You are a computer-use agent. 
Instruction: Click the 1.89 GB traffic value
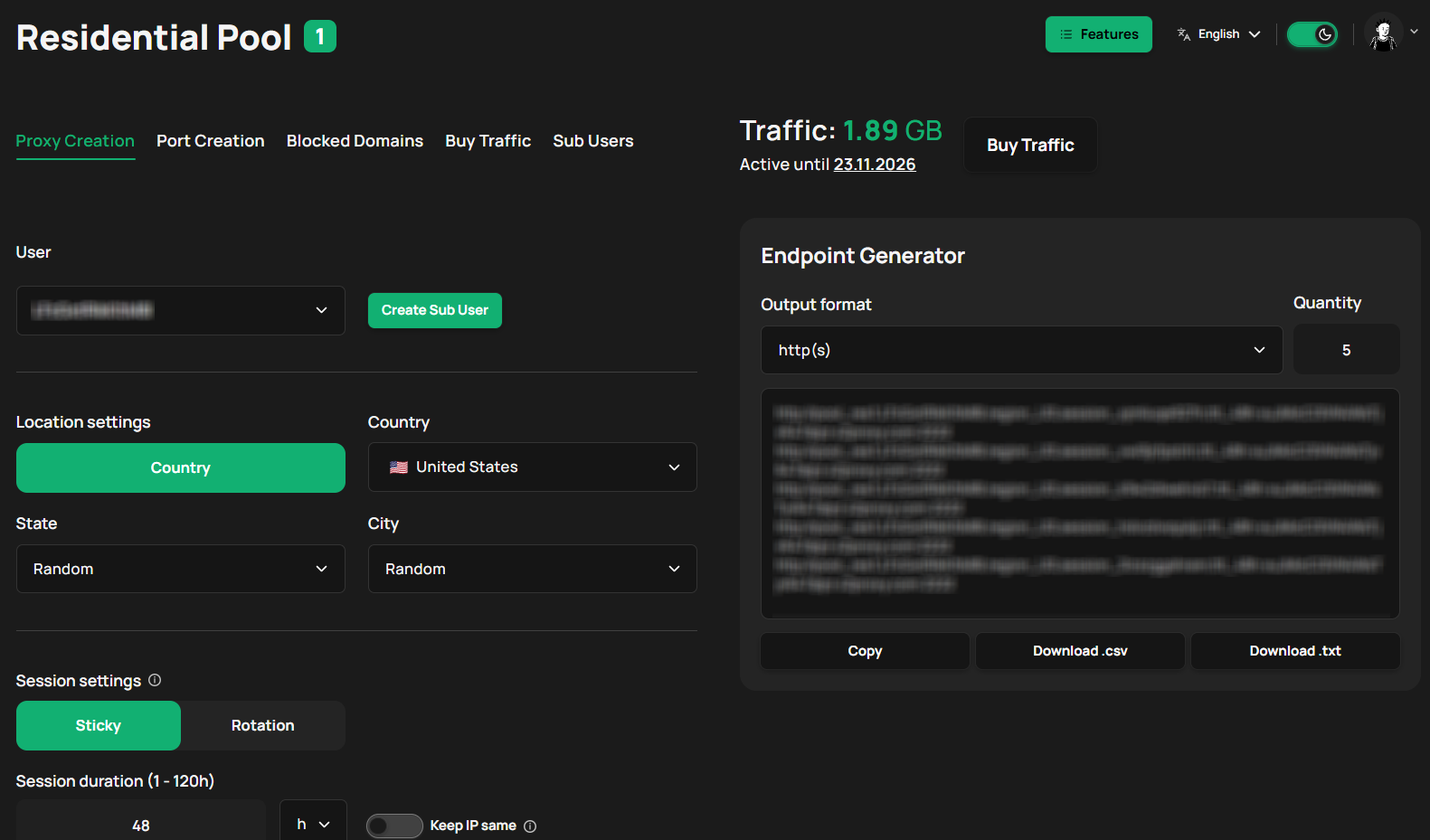tap(893, 131)
